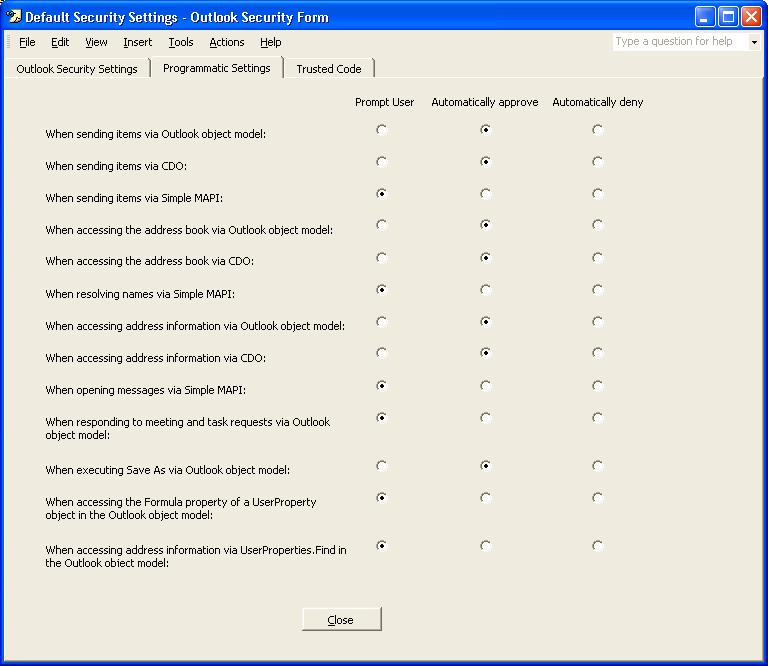Set address information via Outlook object model to Automatically deny

(x=597, y=322)
